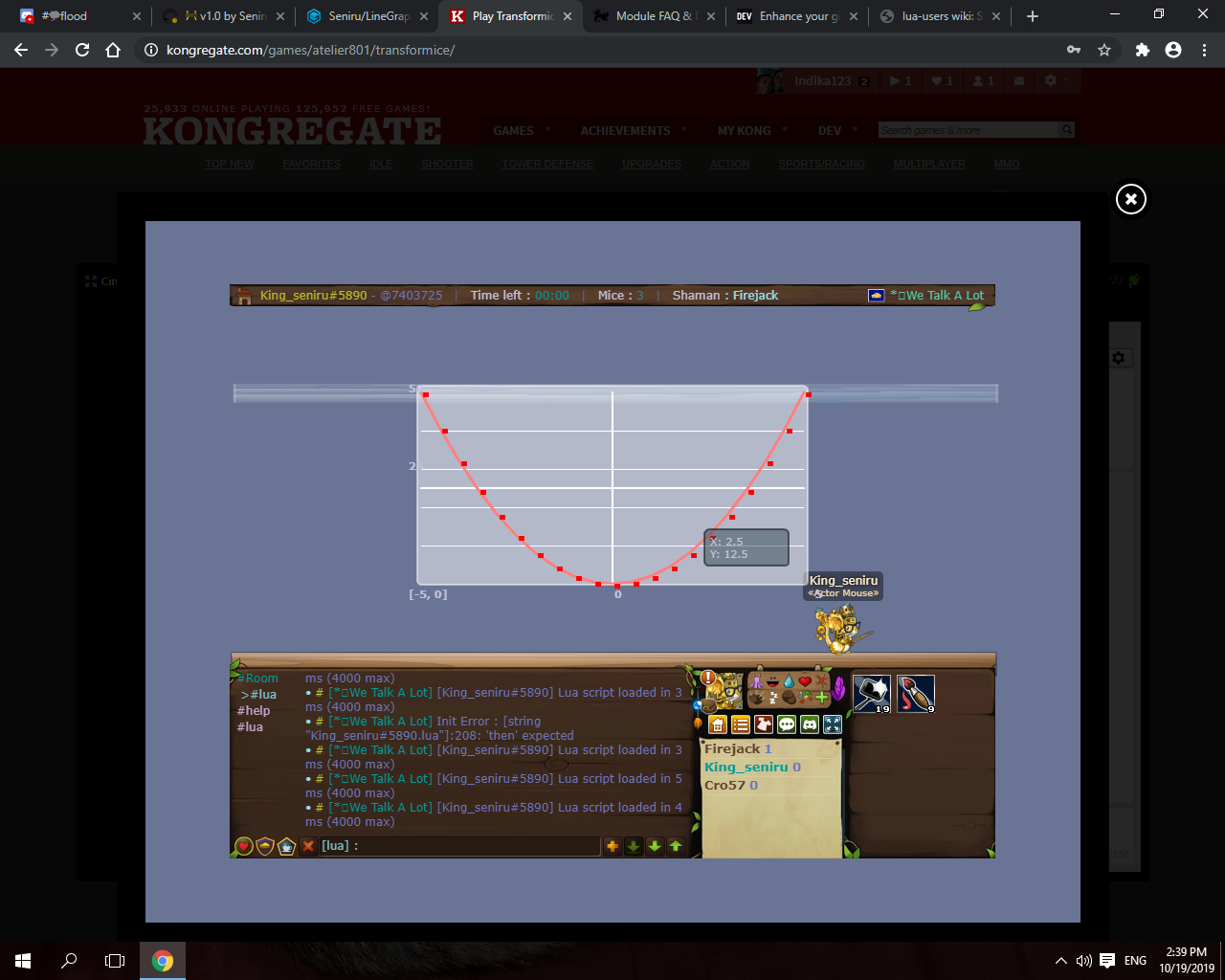Focus the [lua] chat input field
Screen dimensions: 1225x980
(x=459, y=846)
